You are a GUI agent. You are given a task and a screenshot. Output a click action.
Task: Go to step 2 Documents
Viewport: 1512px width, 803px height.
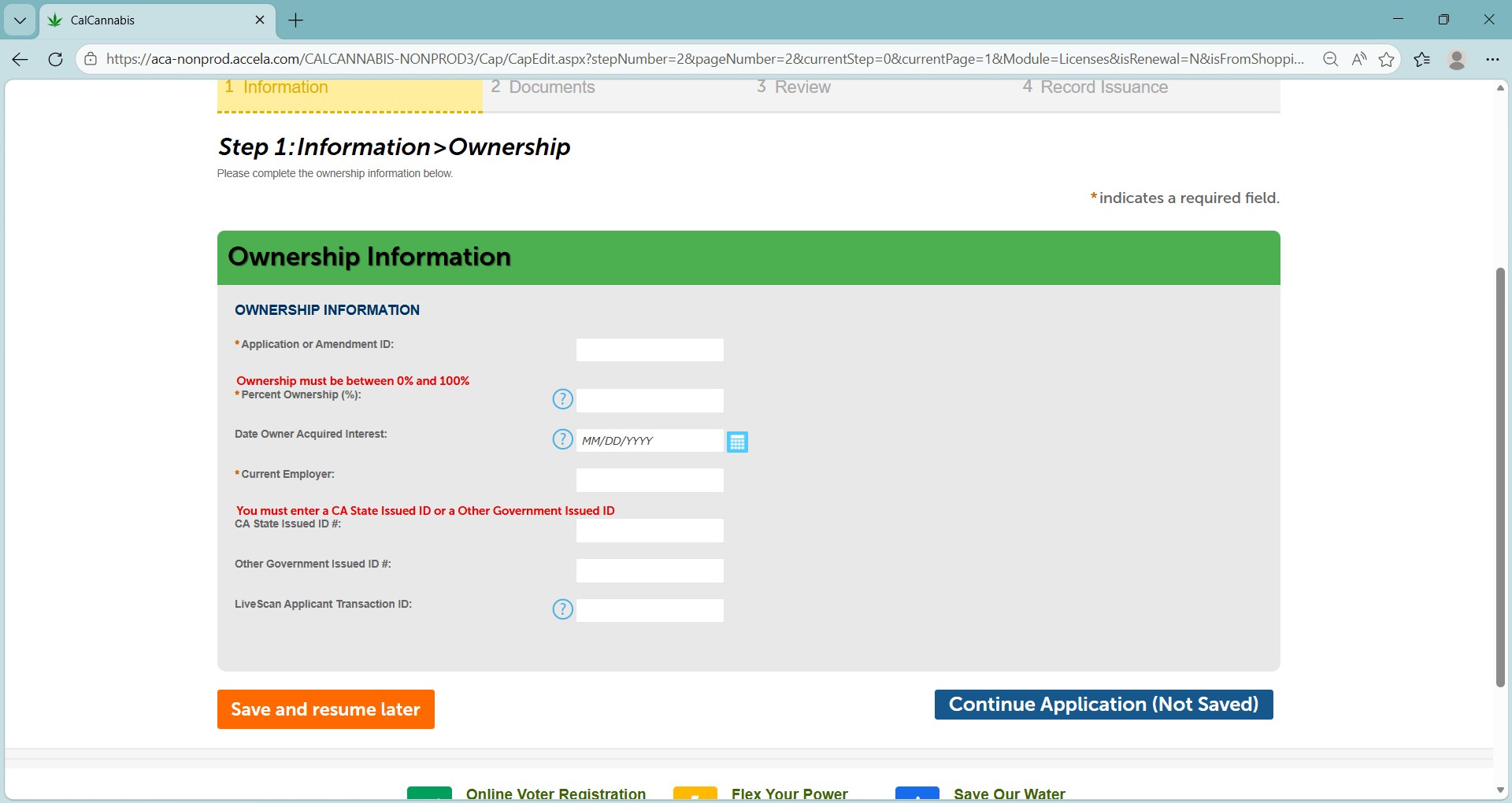pyautogui.click(x=543, y=87)
